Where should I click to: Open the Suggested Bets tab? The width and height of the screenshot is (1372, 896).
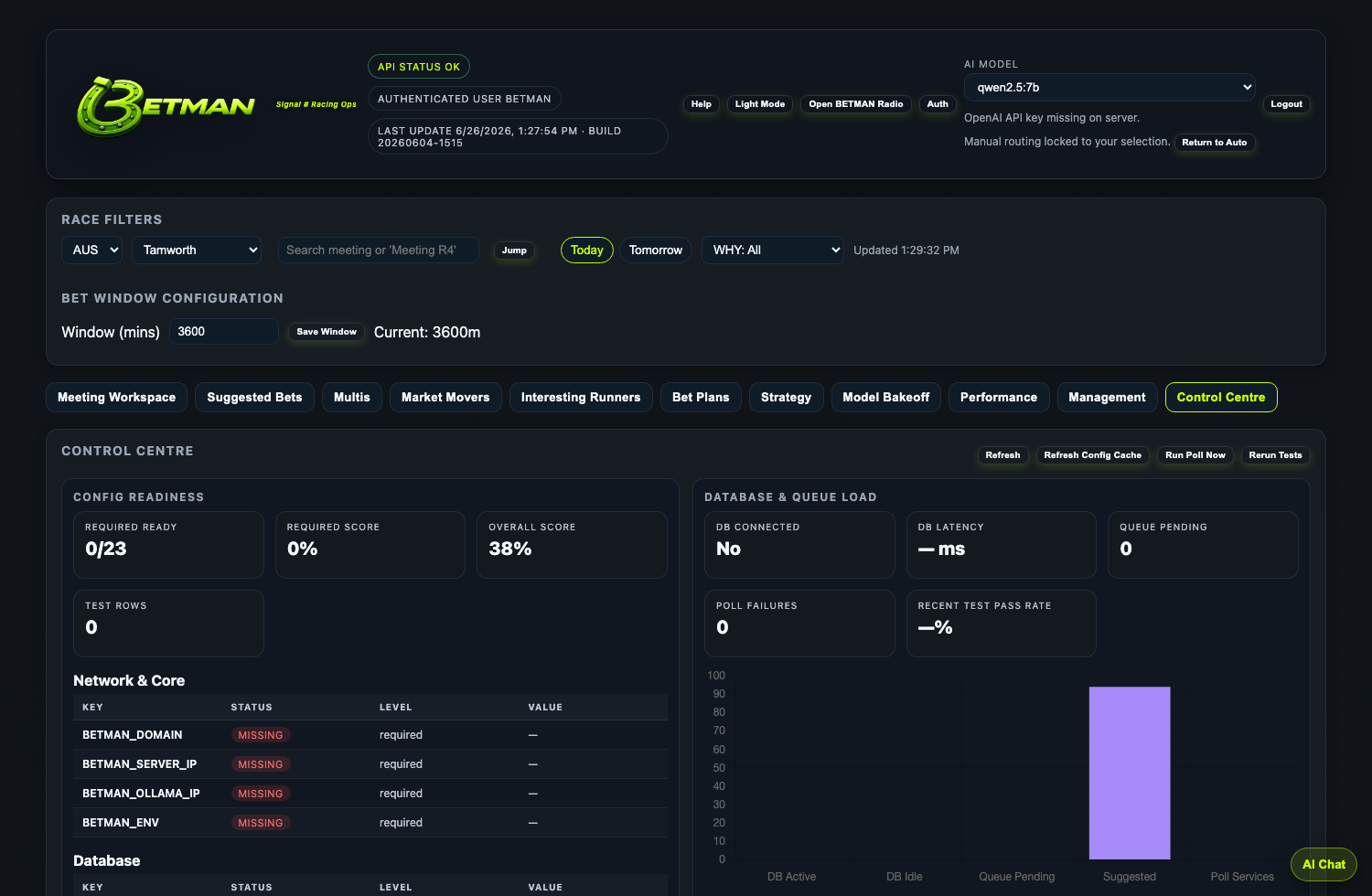254,397
